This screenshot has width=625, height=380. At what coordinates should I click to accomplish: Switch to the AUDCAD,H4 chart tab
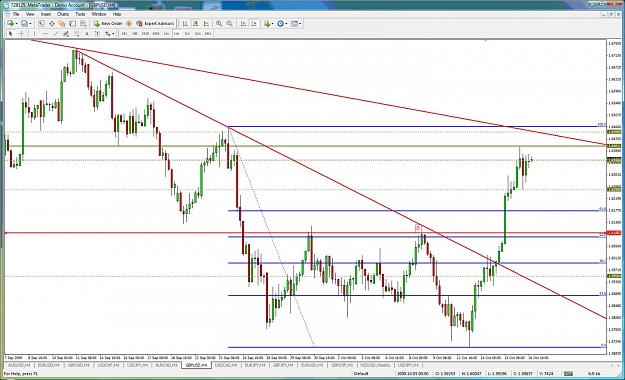(x=166, y=365)
